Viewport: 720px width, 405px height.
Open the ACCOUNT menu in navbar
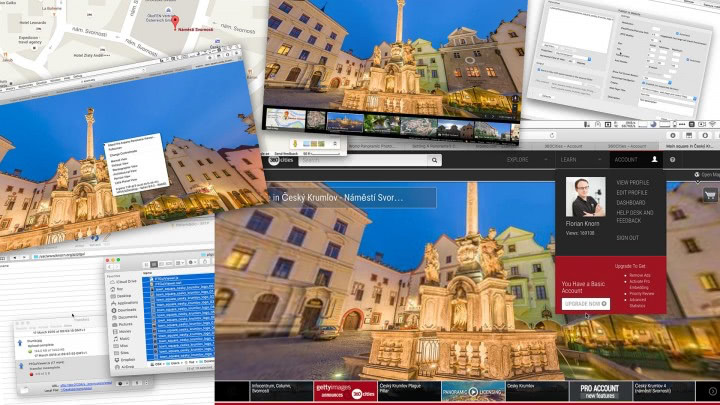coord(625,159)
